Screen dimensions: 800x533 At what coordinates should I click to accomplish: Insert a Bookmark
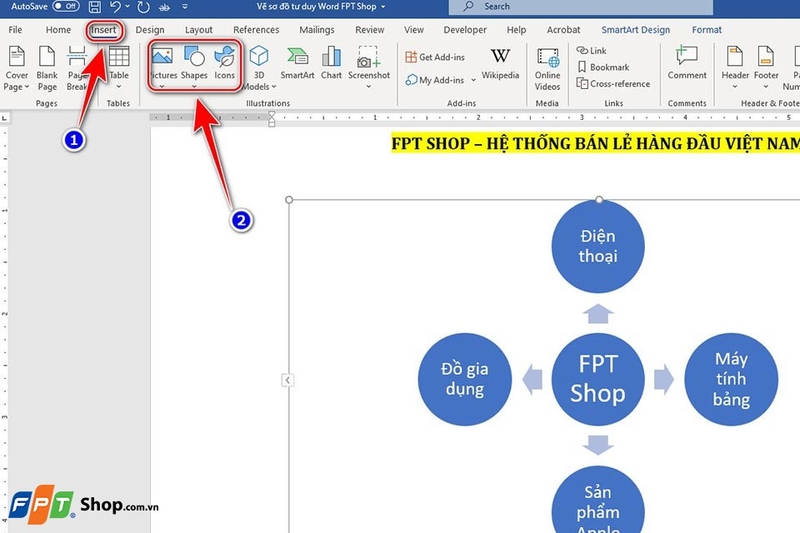click(603, 67)
